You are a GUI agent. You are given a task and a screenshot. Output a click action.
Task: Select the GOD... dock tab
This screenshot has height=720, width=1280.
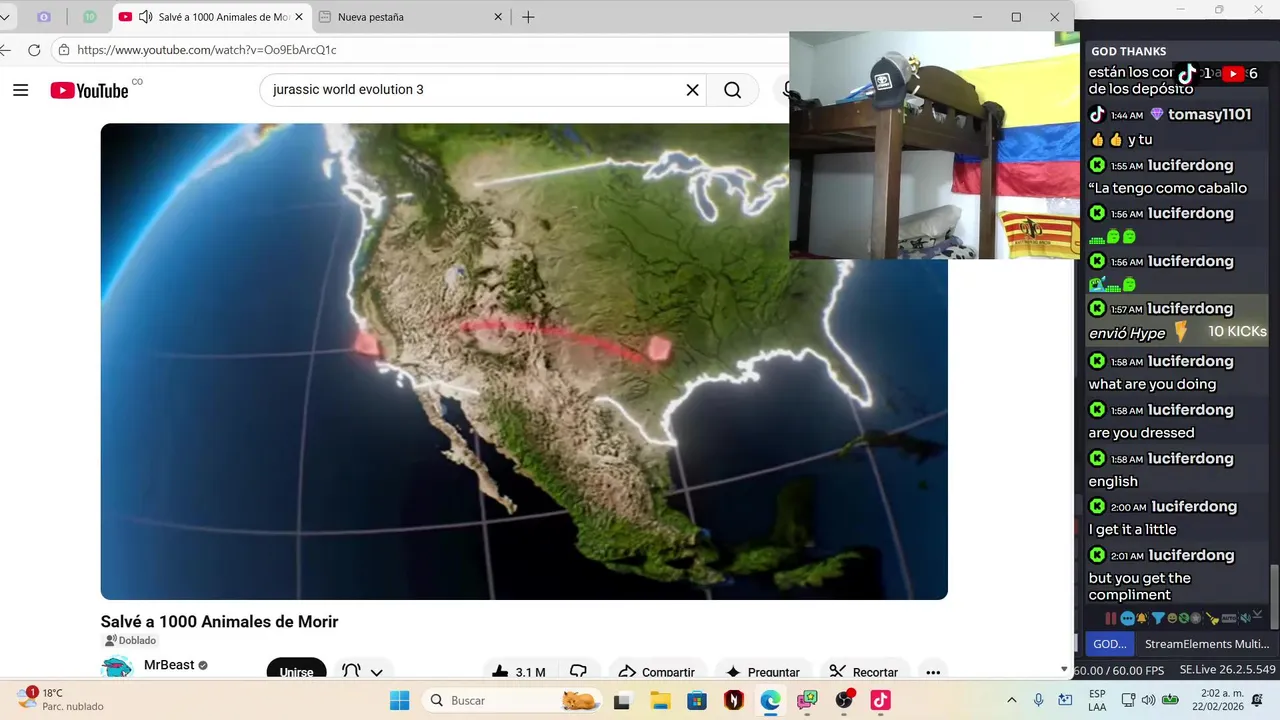click(1110, 644)
